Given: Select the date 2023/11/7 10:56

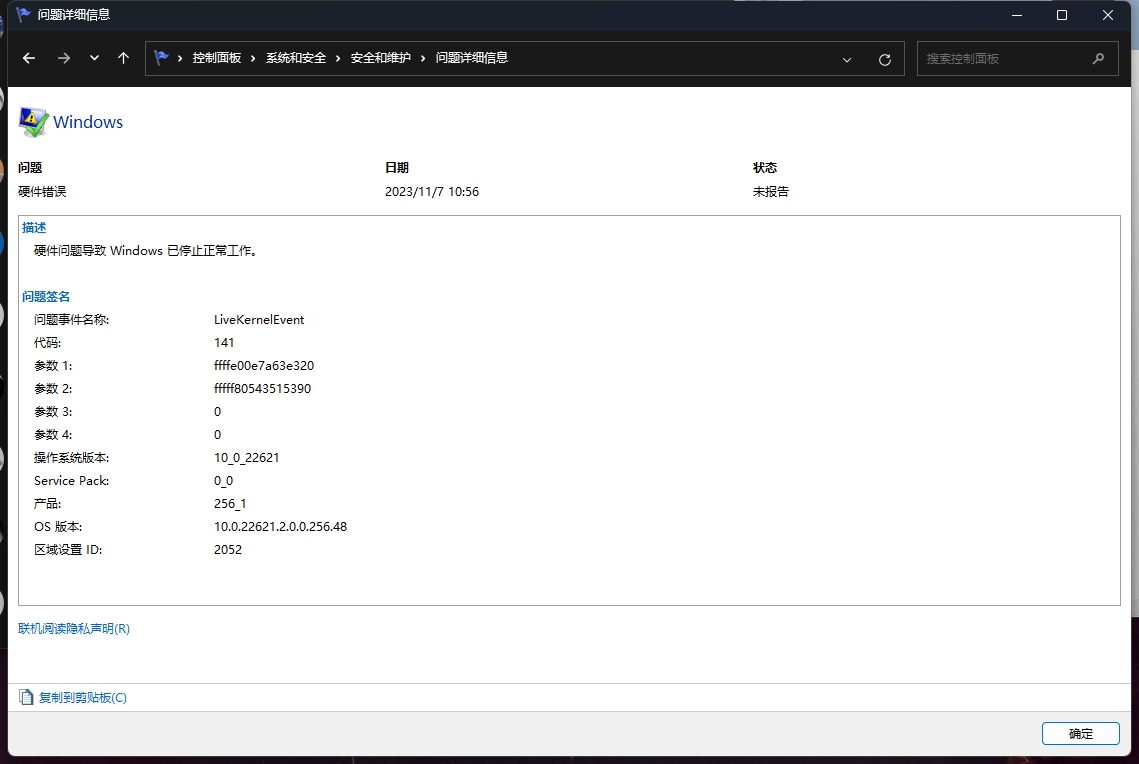Looking at the screenshot, I should pos(432,192).
